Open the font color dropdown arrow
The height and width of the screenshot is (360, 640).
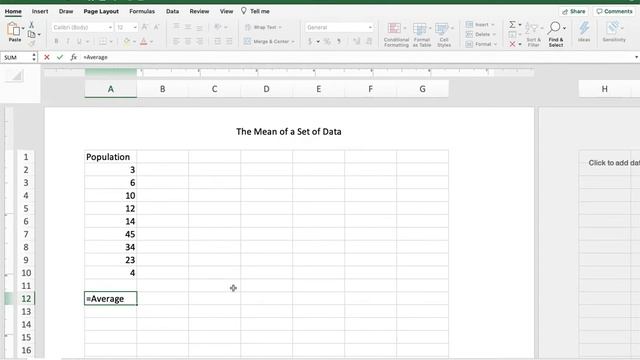click(x=151, y=42)
